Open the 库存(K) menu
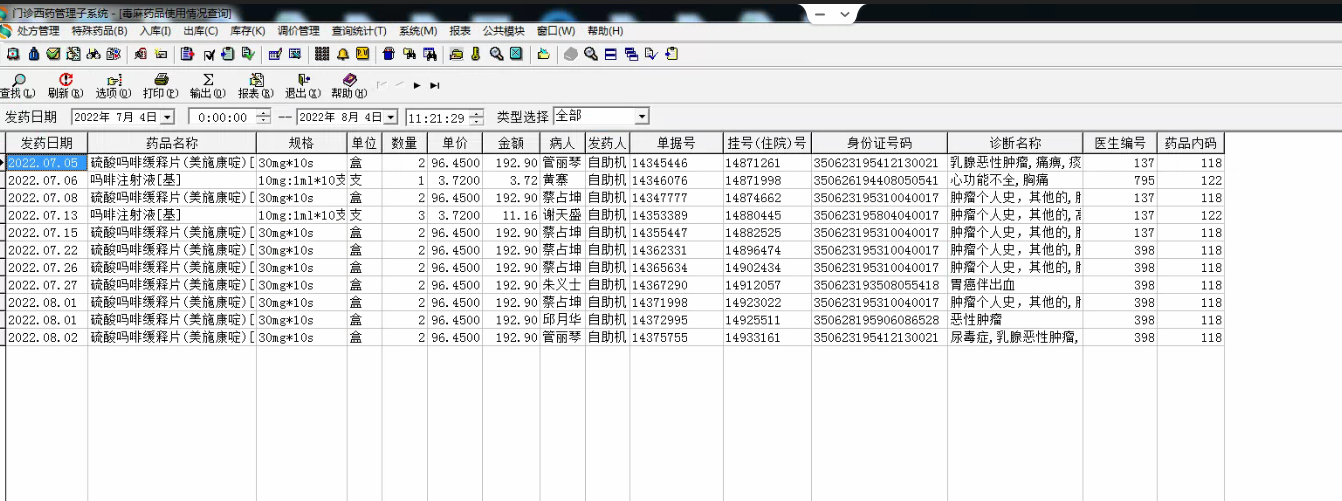The height and width of the screenshot is (501, 1342). coord(247,31)
